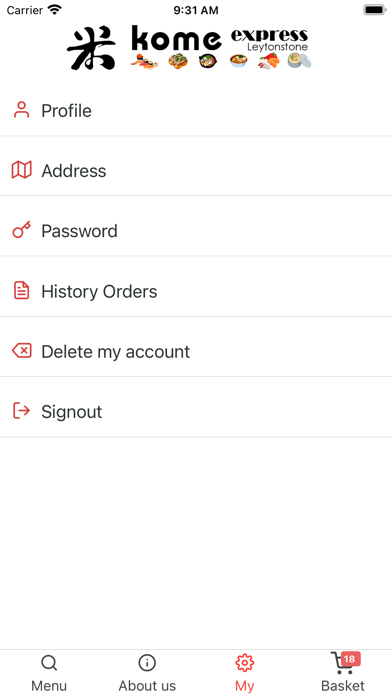The image size is (392, 696).
Task: Select Signout to log out
Action: 196,412
